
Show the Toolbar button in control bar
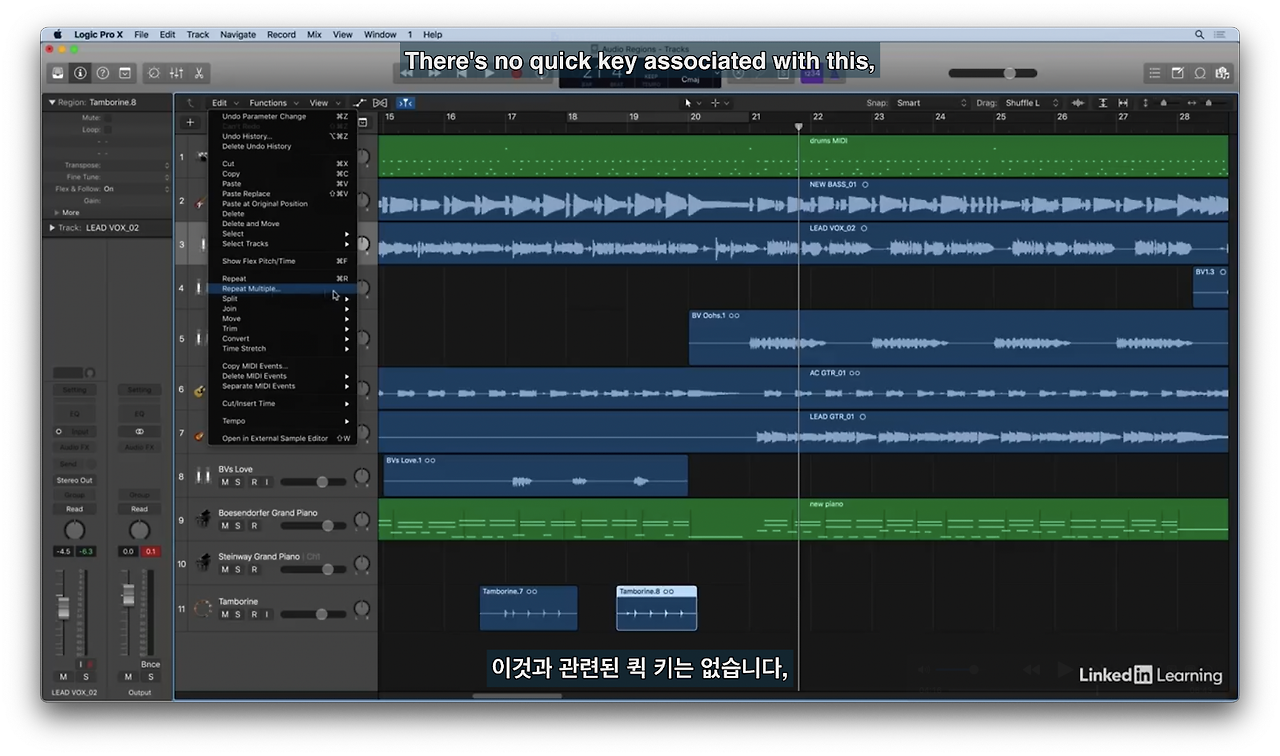(x=125, y=73)
